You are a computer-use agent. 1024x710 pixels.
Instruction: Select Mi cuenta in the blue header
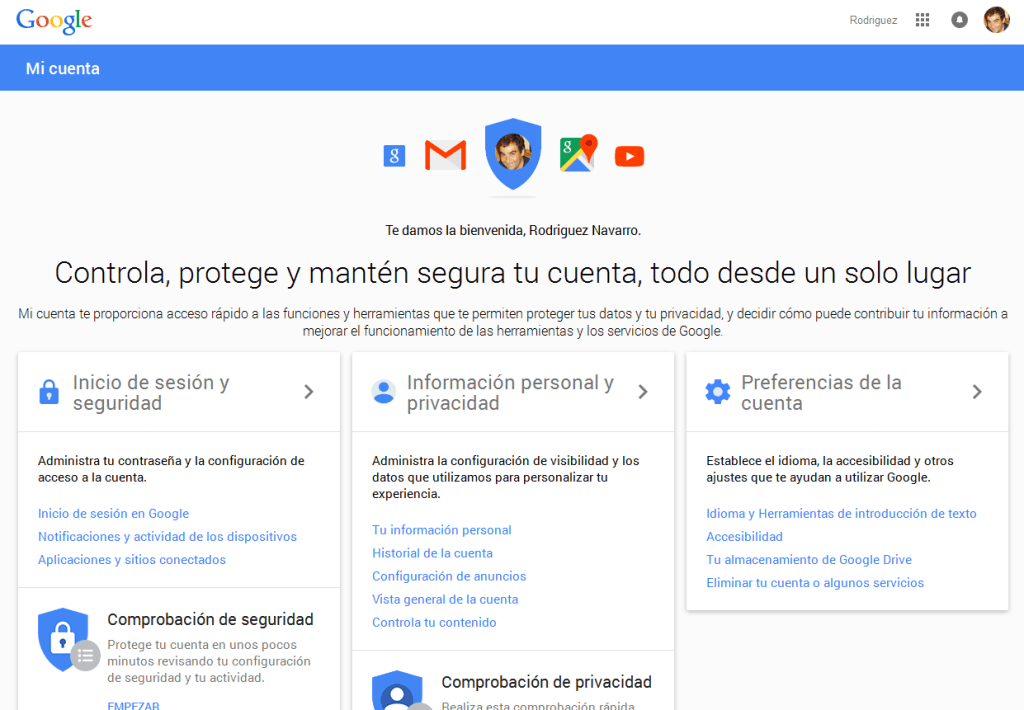61,68
